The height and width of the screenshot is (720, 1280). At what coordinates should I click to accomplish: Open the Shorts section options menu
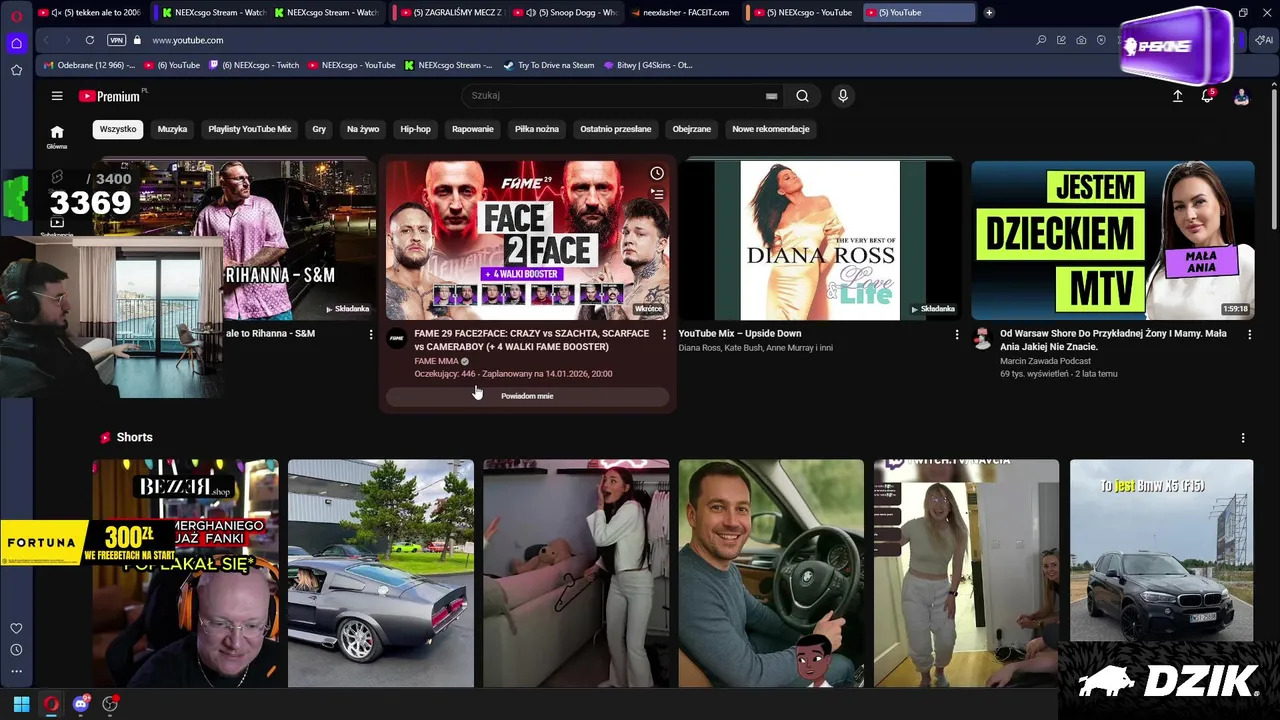[x=1243, y=438]
